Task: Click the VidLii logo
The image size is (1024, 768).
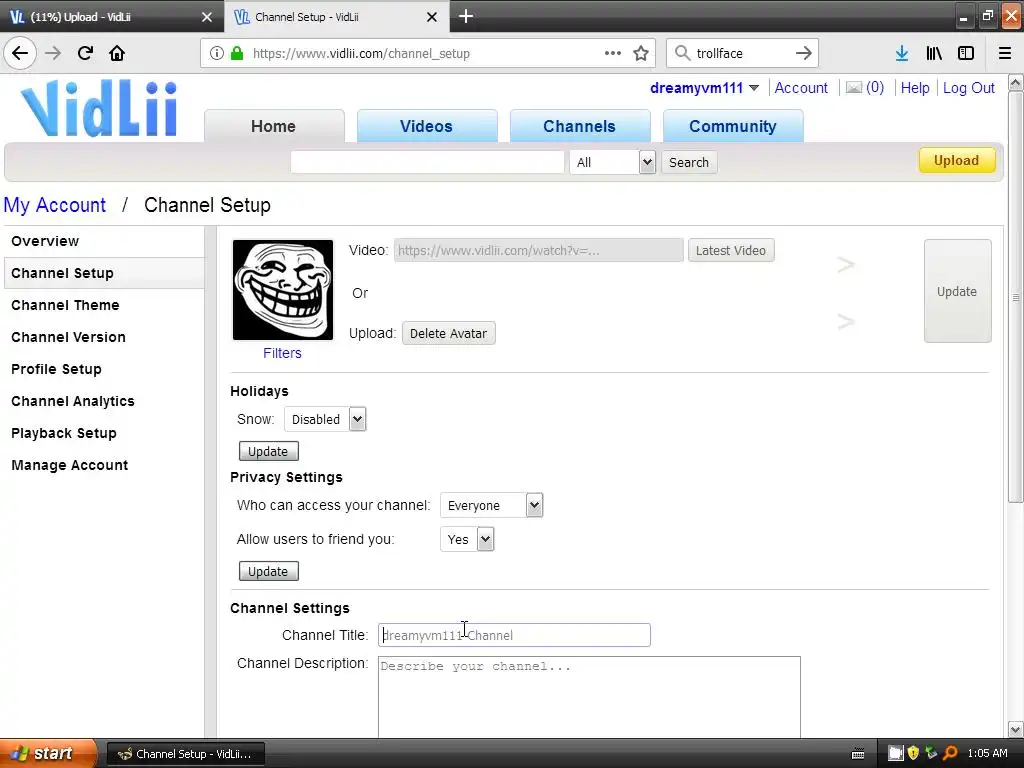Action: (x=99, y=108)
